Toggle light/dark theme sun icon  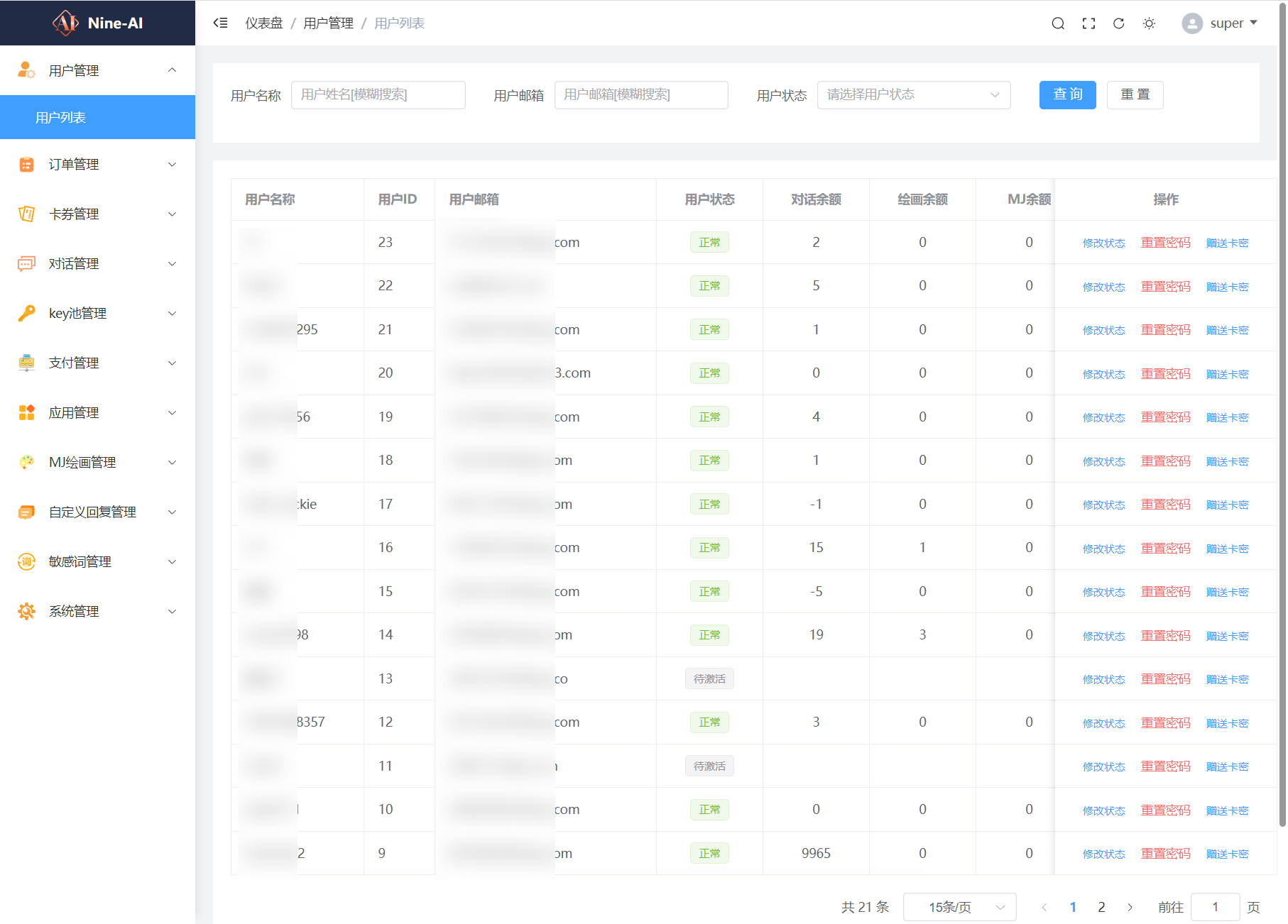tap(1149, 23)
